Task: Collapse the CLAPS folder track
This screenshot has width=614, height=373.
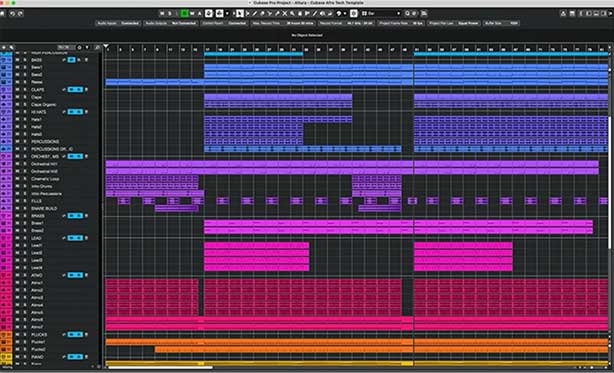Action: pos(4,90)
